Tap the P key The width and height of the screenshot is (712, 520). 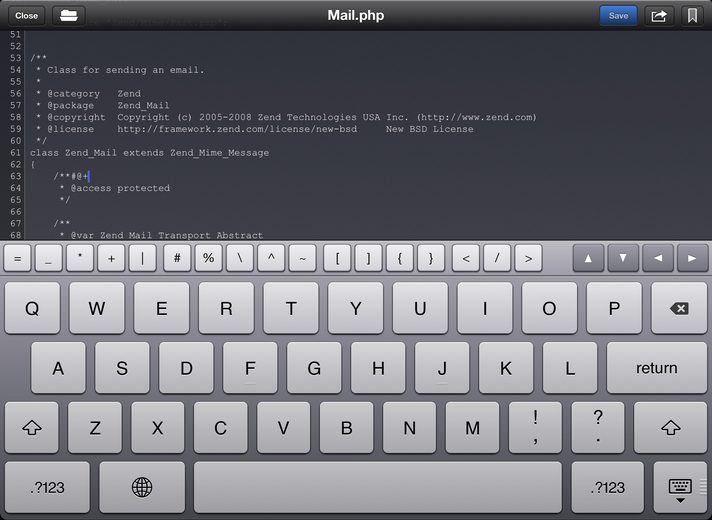point(614,308)
